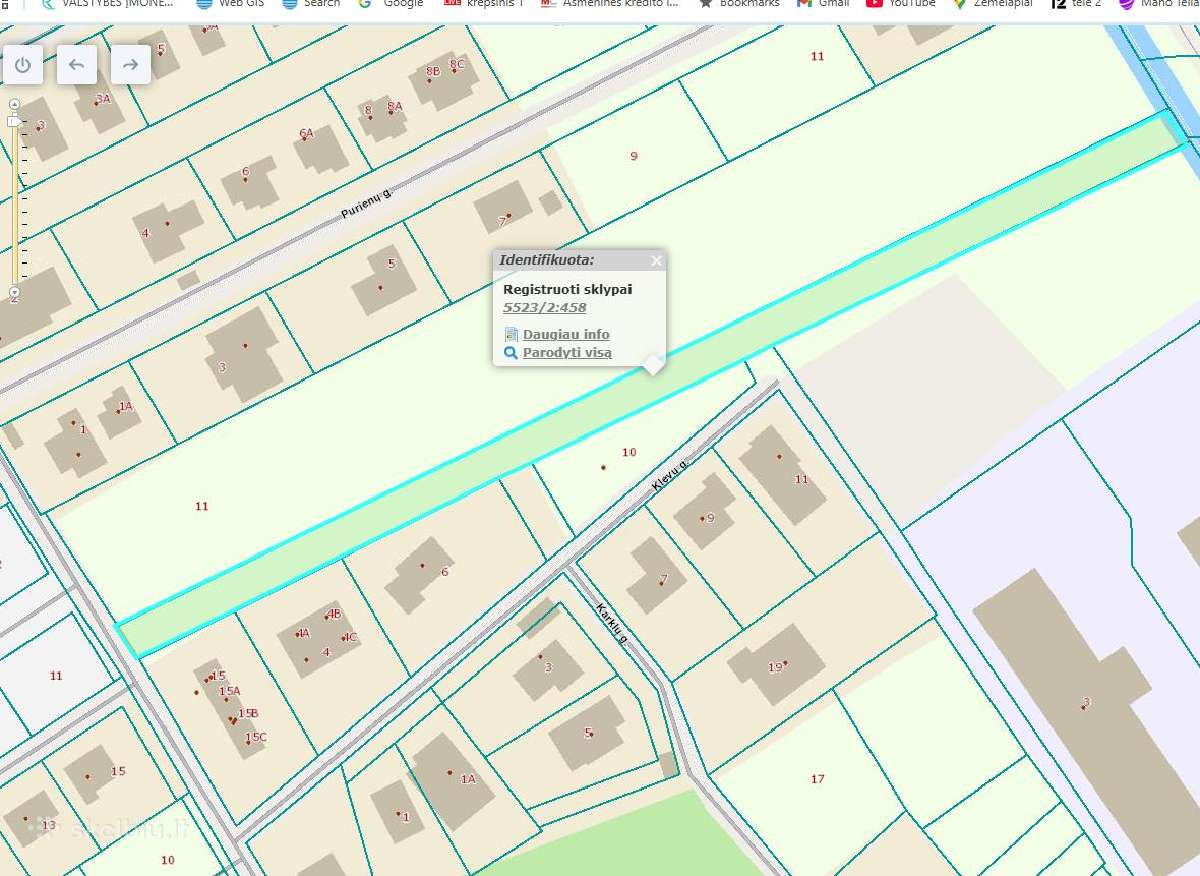Click the power reset map button

(x=23, y=65)
